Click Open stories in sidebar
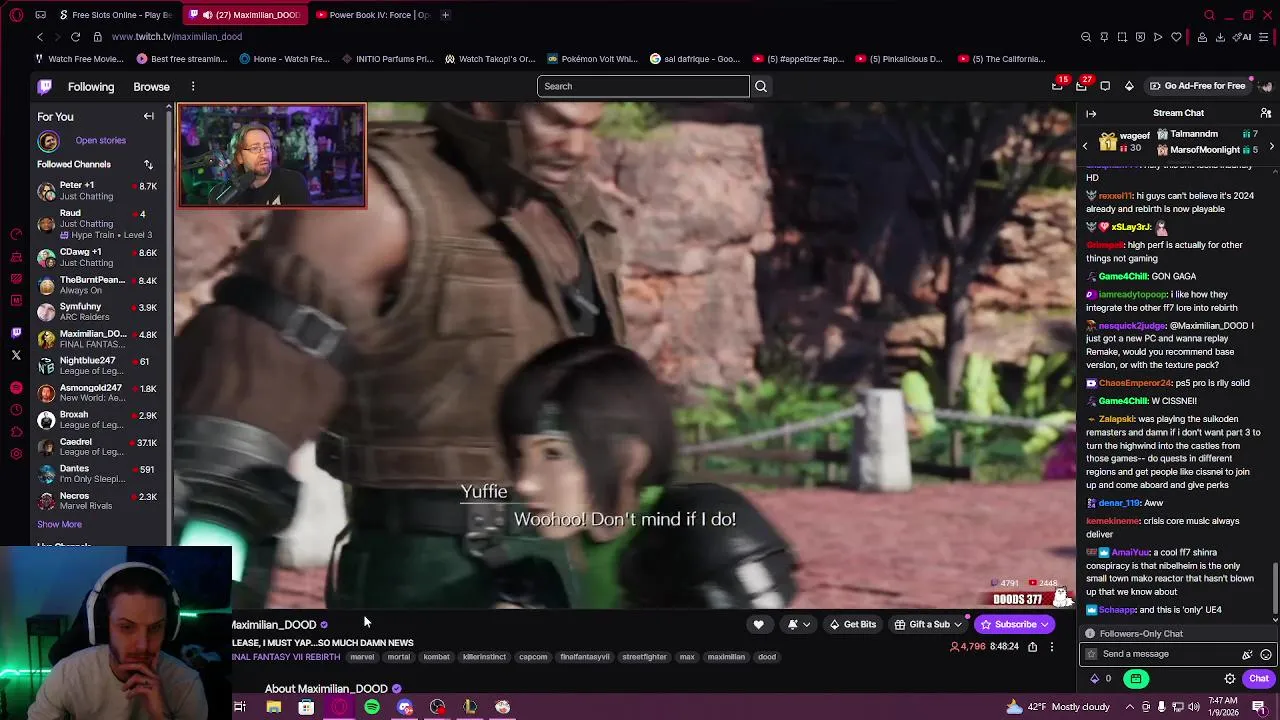1280x720 pixels. tap(100, 141)
